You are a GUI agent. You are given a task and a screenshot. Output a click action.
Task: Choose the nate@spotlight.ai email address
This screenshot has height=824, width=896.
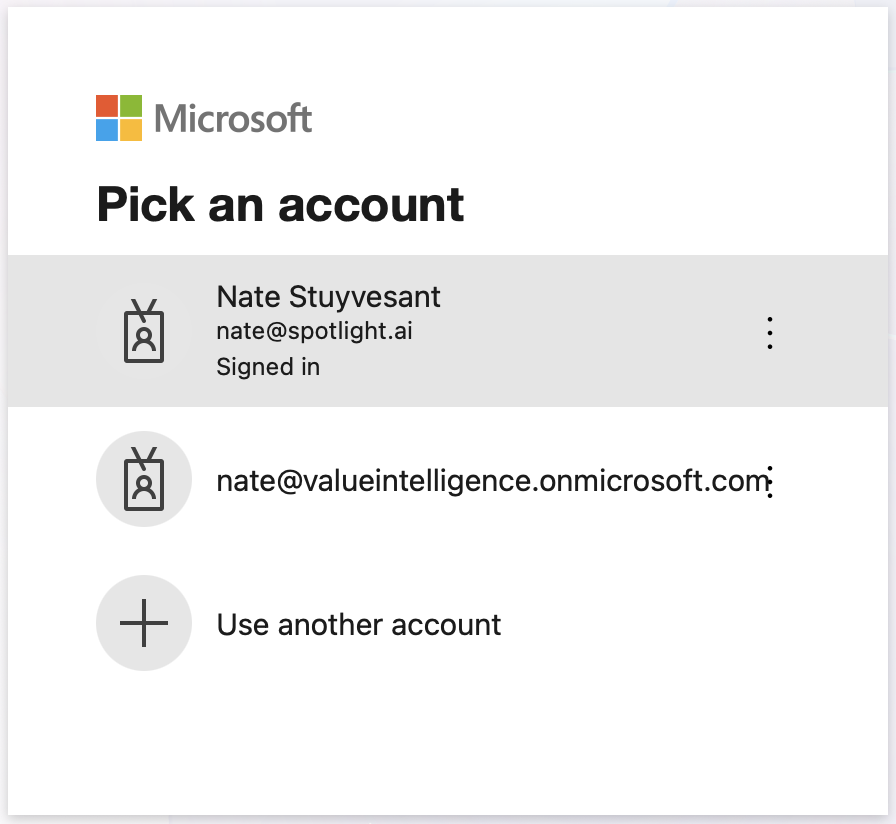point(314,331)
